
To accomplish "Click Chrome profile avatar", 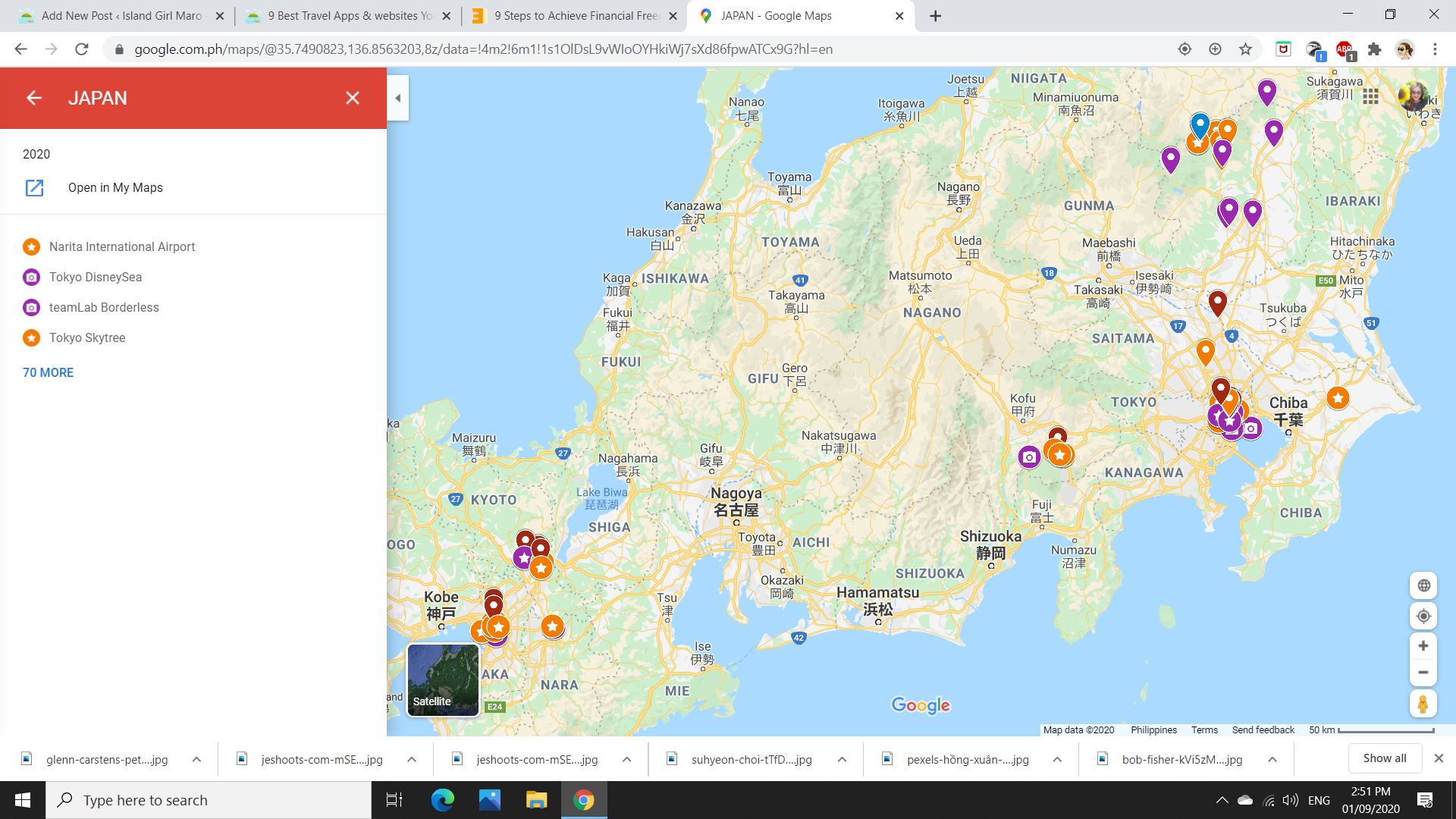I will point(1404,49).
